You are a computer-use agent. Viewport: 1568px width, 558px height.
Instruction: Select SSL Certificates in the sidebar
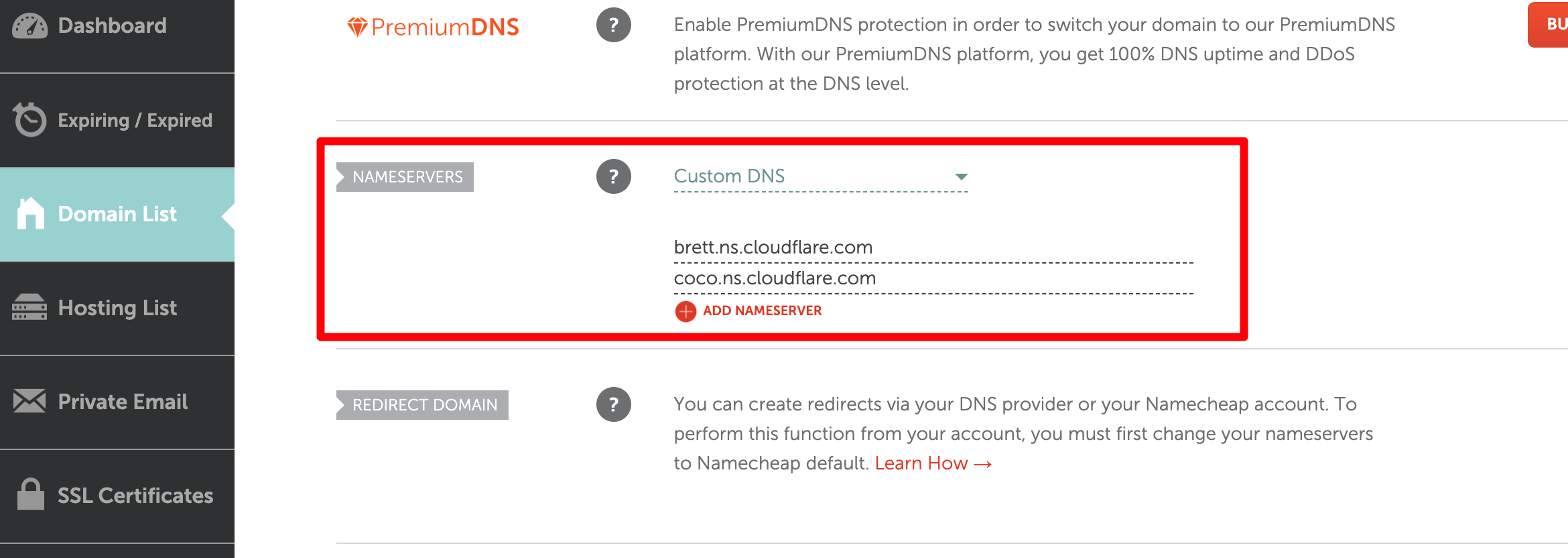click(135, 496)
